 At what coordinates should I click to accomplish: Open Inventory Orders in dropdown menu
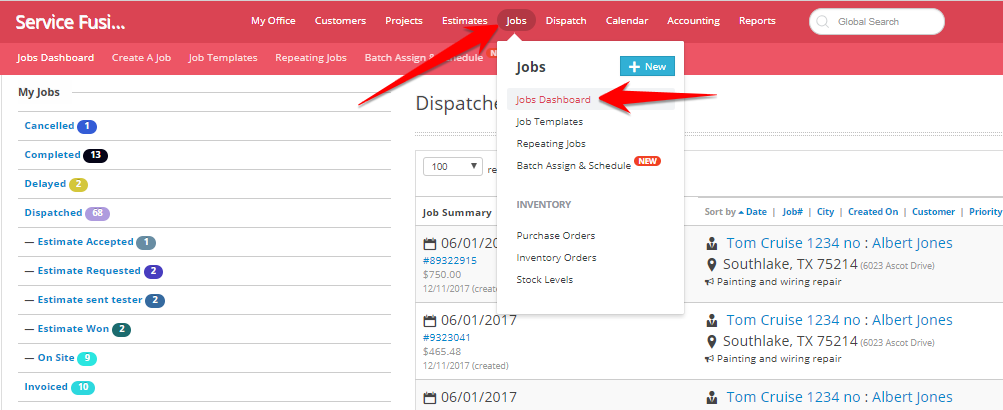tap(557, 258)
